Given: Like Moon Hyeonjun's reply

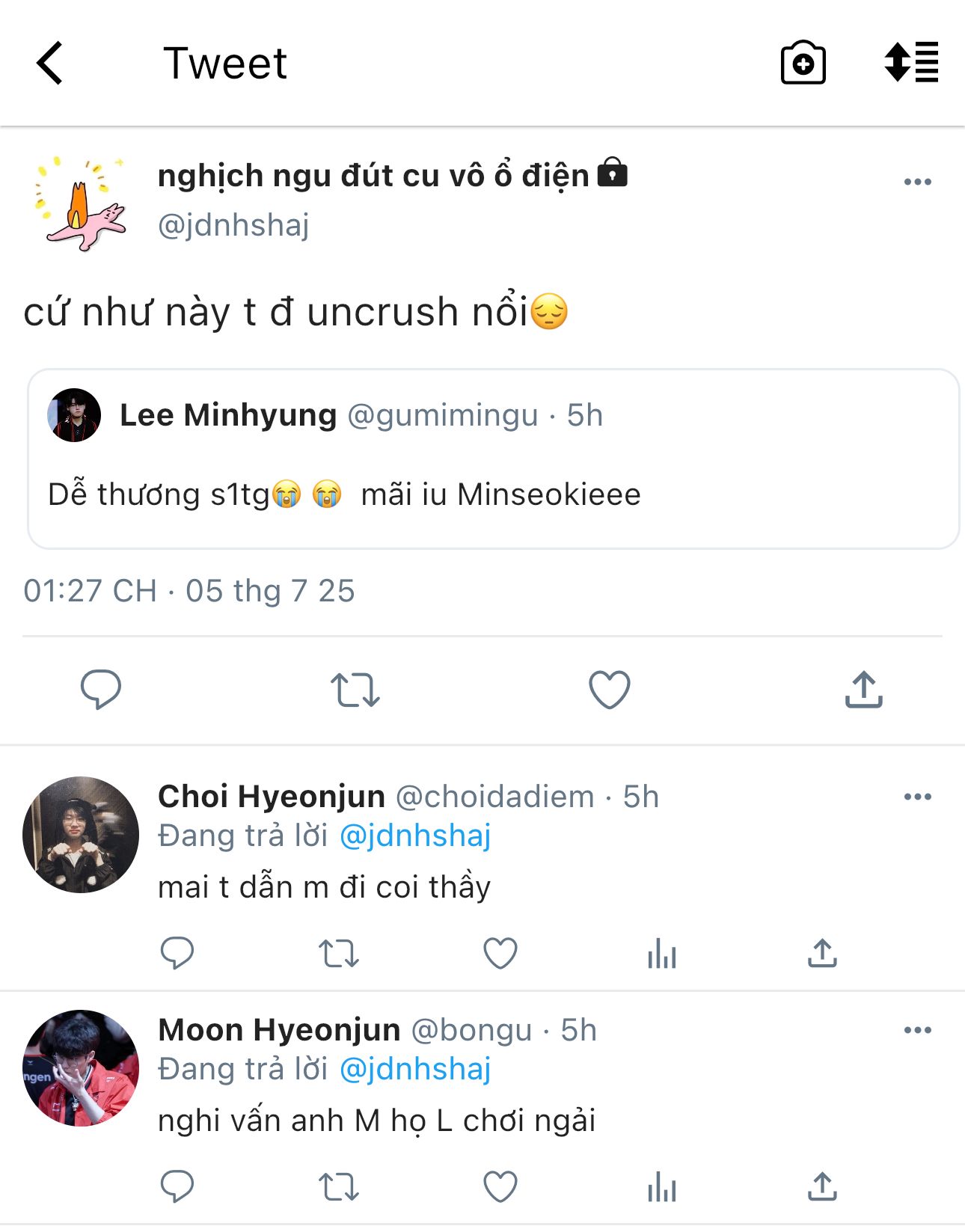Looking at the screenshot, I should coord(500,1186).
